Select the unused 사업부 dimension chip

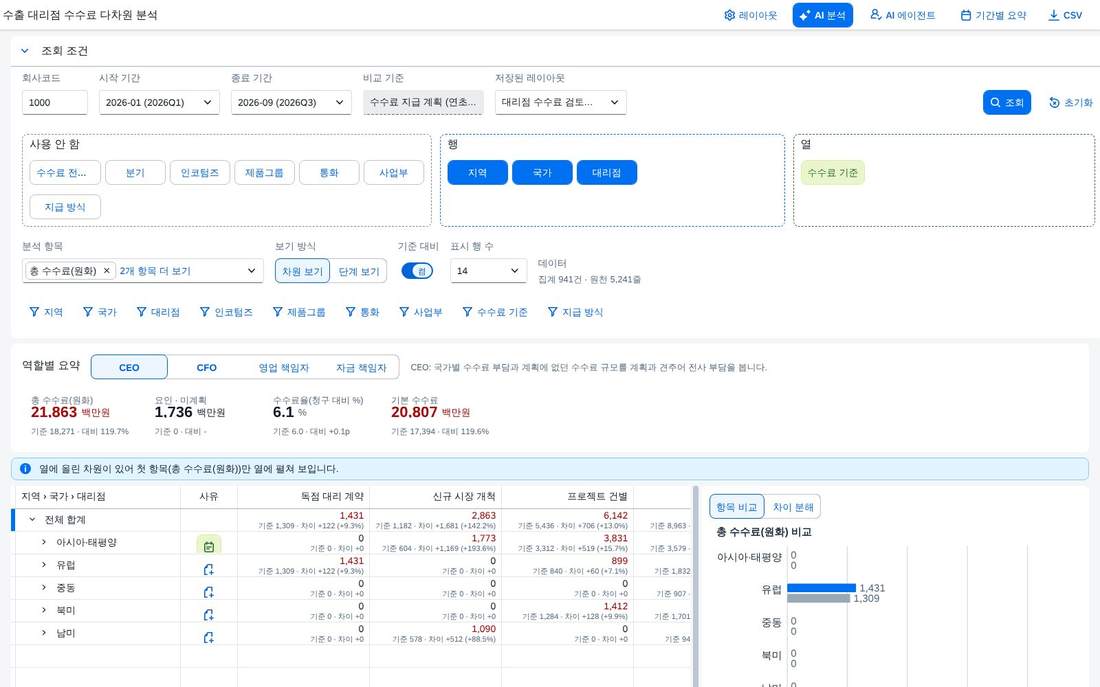[x=394, y=173]
